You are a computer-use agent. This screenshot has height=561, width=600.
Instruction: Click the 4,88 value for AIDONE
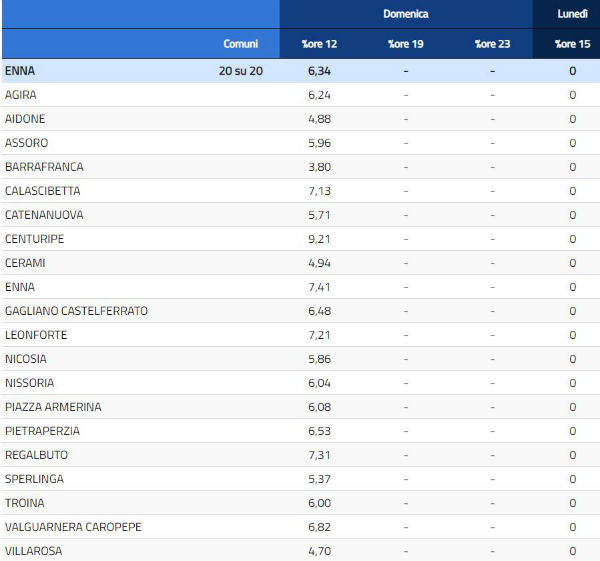[x=319, y=119]
